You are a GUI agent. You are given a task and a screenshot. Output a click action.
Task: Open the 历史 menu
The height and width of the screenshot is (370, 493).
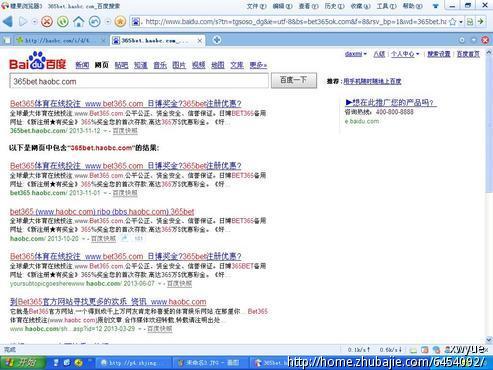click(334, 6)
